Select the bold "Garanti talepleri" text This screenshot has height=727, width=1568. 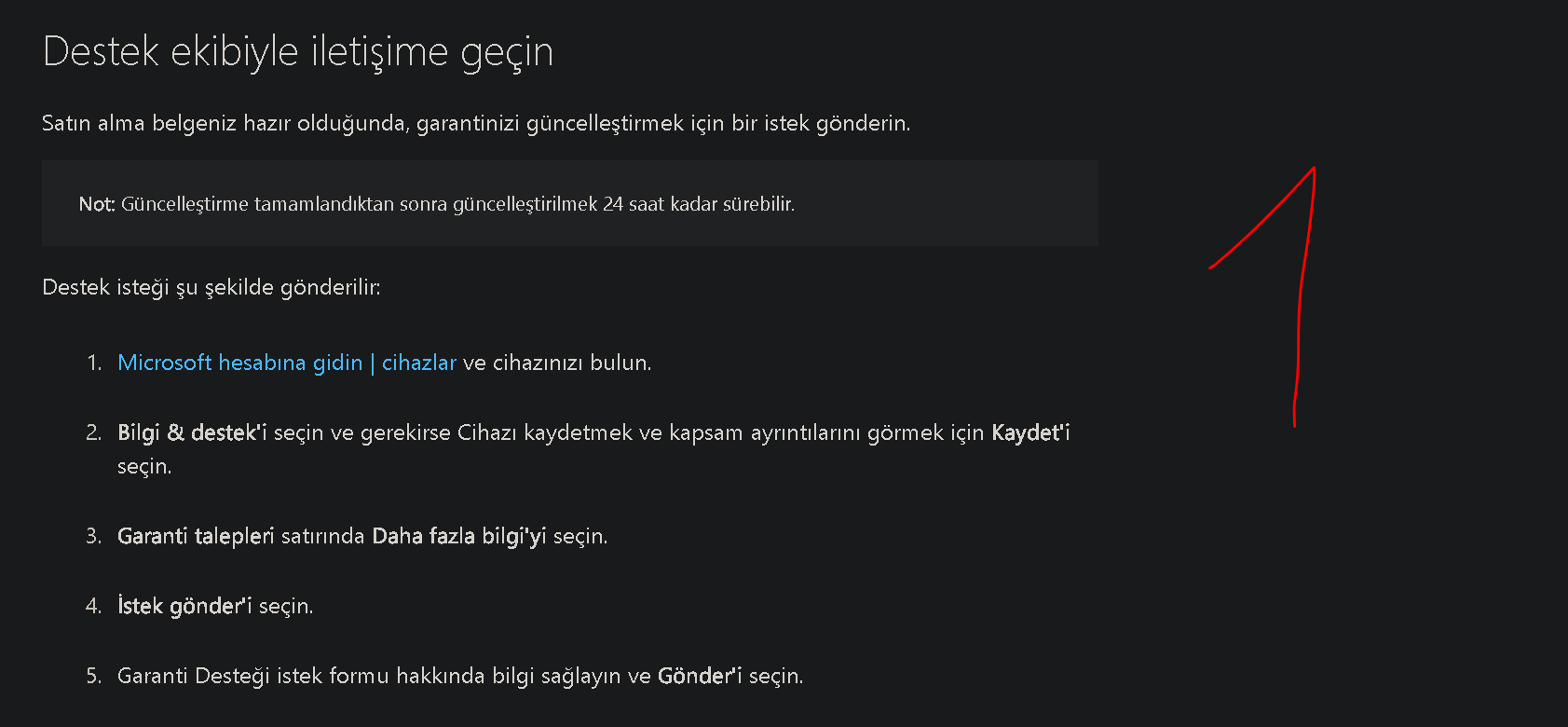tap(196, 536)
